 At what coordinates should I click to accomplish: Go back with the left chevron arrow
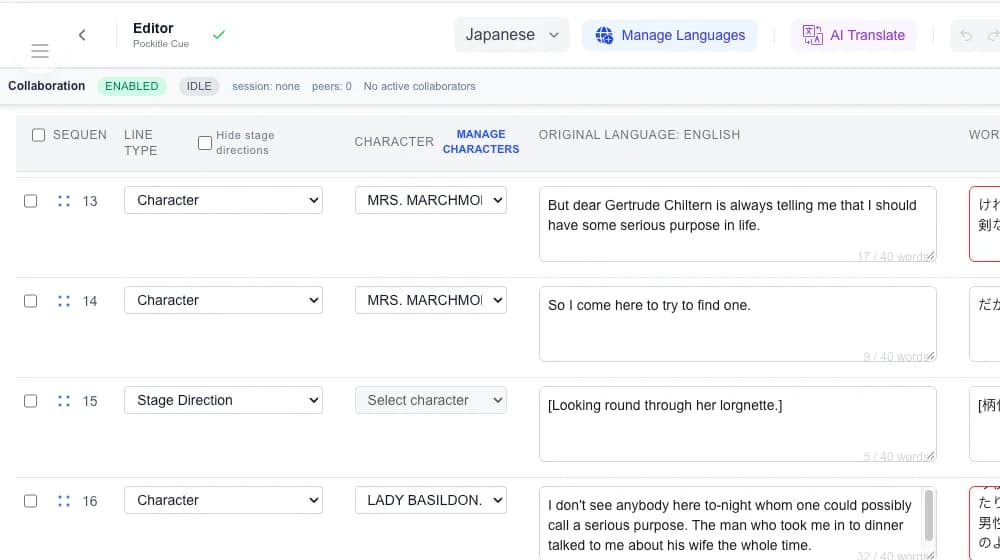82,35
